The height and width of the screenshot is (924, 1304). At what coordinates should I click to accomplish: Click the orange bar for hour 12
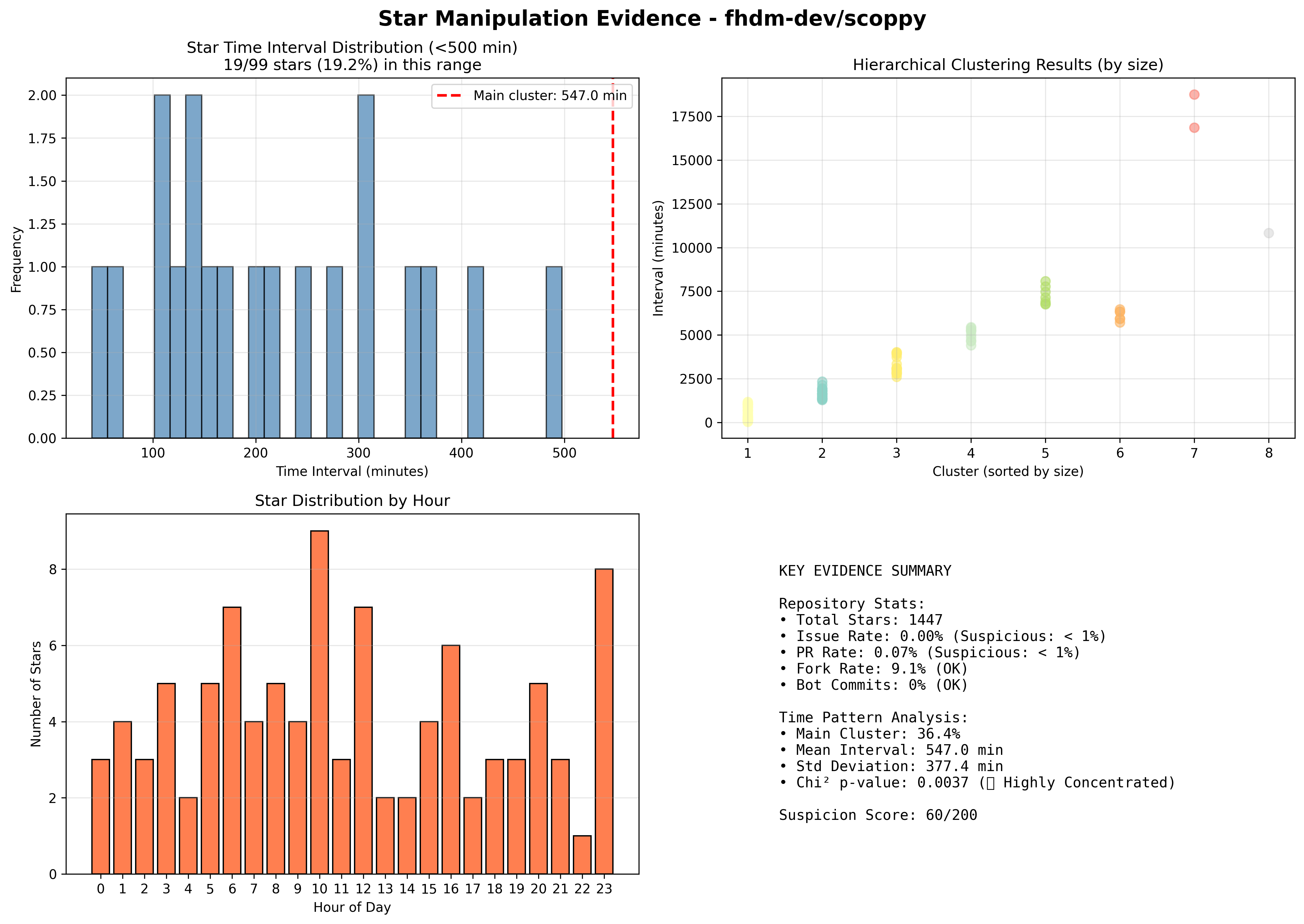point(364,740)
